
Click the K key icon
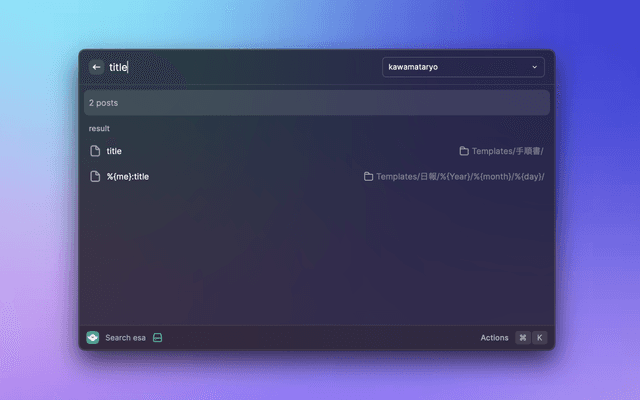(x=540, y=338)
